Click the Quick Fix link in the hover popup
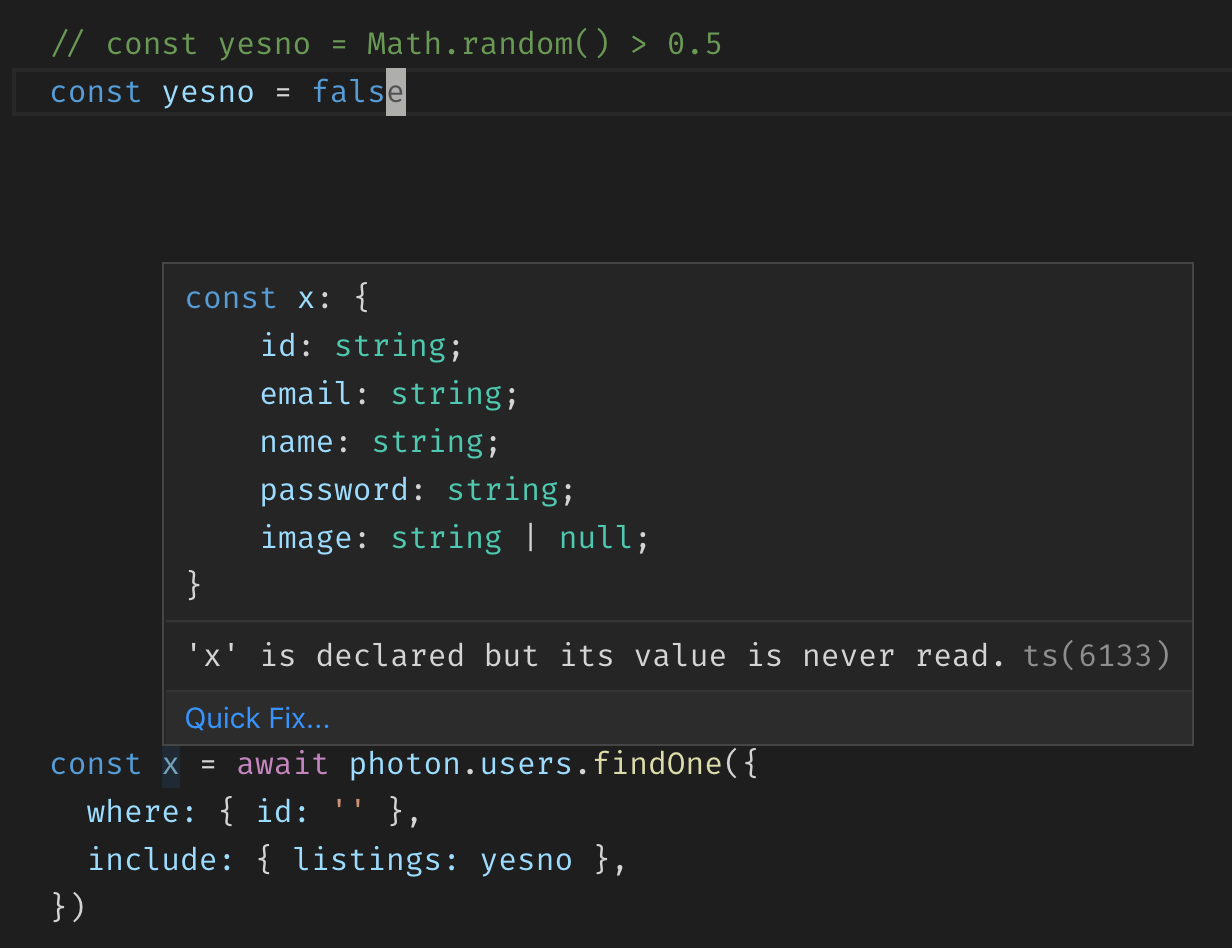This screenshot has height=948, width=1232. pyautogui.click(x=257, y=717)
